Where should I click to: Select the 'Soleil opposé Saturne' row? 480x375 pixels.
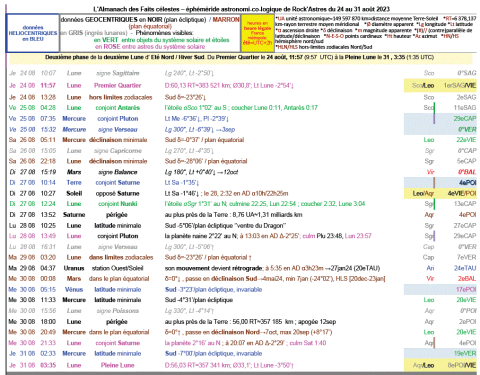[x=243, y=193]
